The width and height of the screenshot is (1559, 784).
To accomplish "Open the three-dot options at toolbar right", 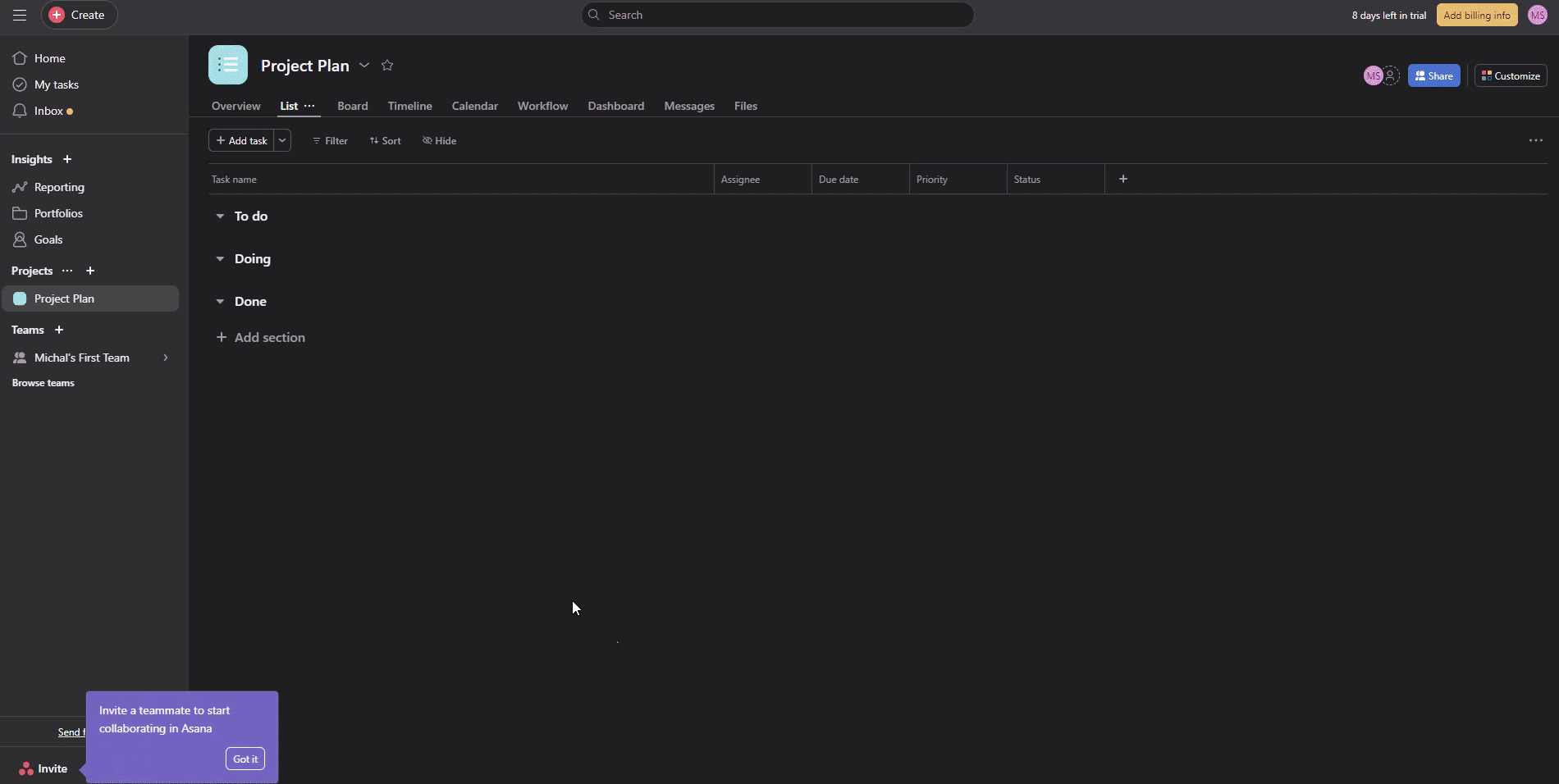I will click(1535, 140).
